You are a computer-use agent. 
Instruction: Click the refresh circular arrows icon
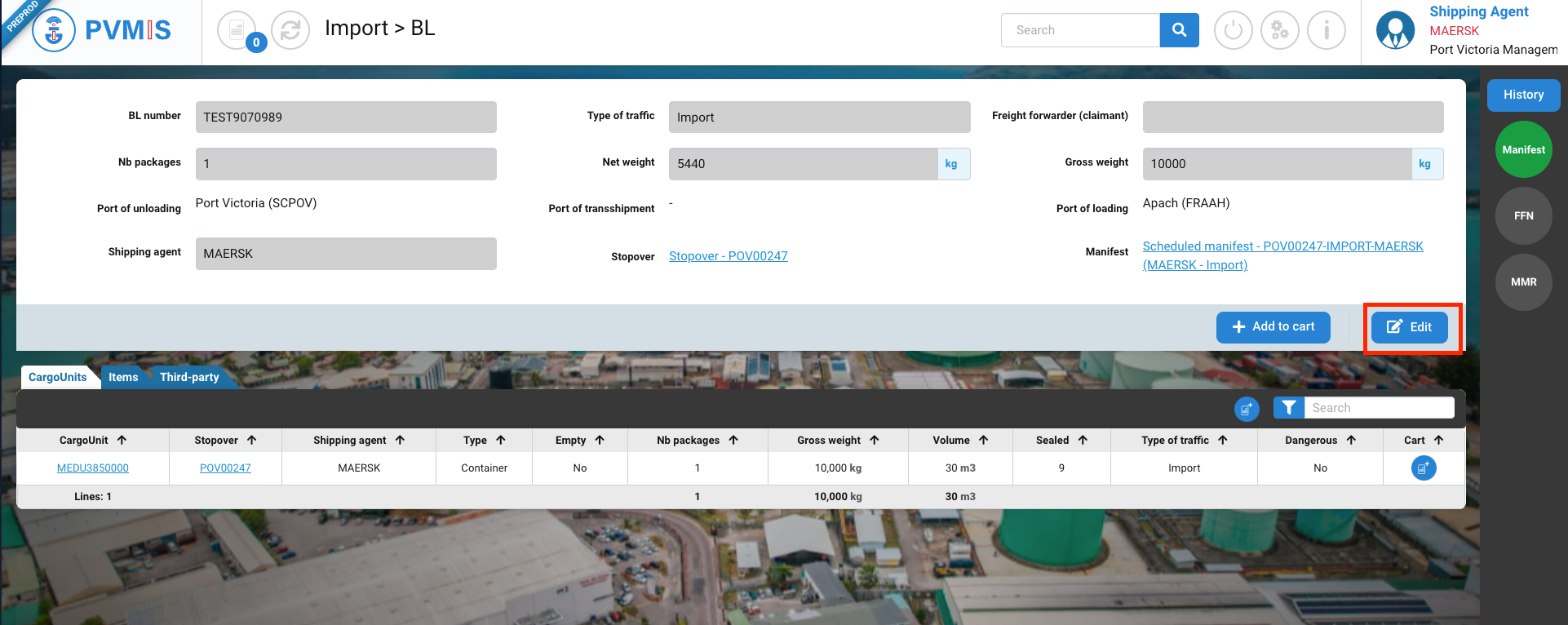click(x=290, y=31)
